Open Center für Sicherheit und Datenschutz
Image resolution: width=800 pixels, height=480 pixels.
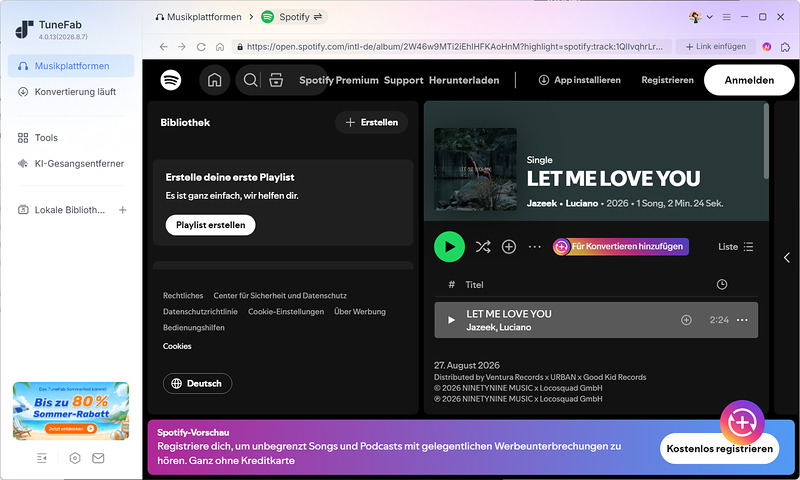coord(280,296)
